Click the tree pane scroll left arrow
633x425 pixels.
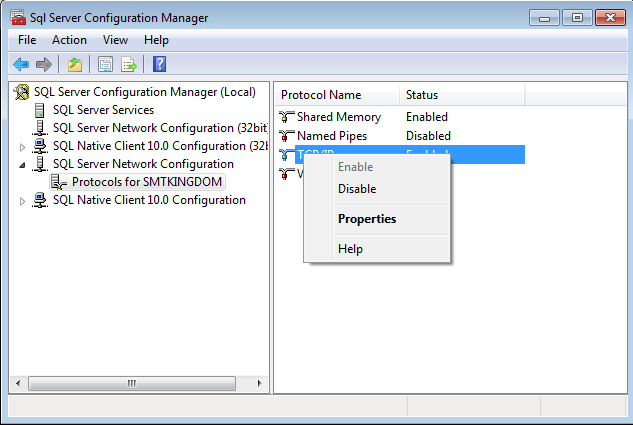[x=18, y=383]
